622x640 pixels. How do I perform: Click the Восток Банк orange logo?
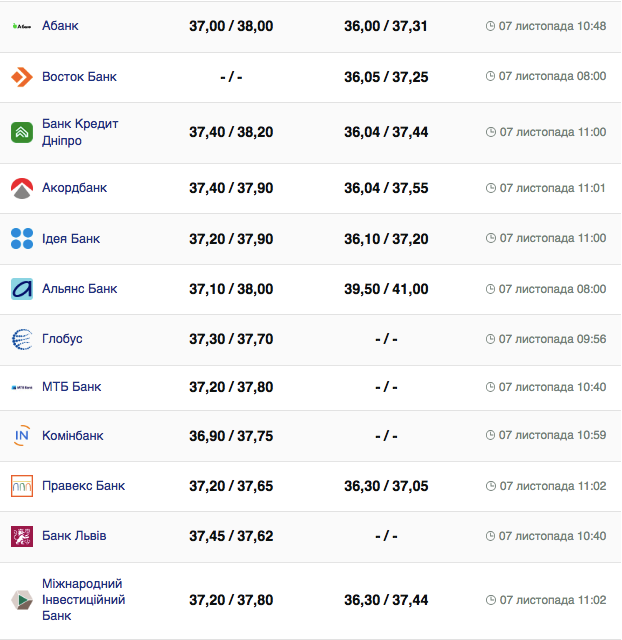(22, 77)
